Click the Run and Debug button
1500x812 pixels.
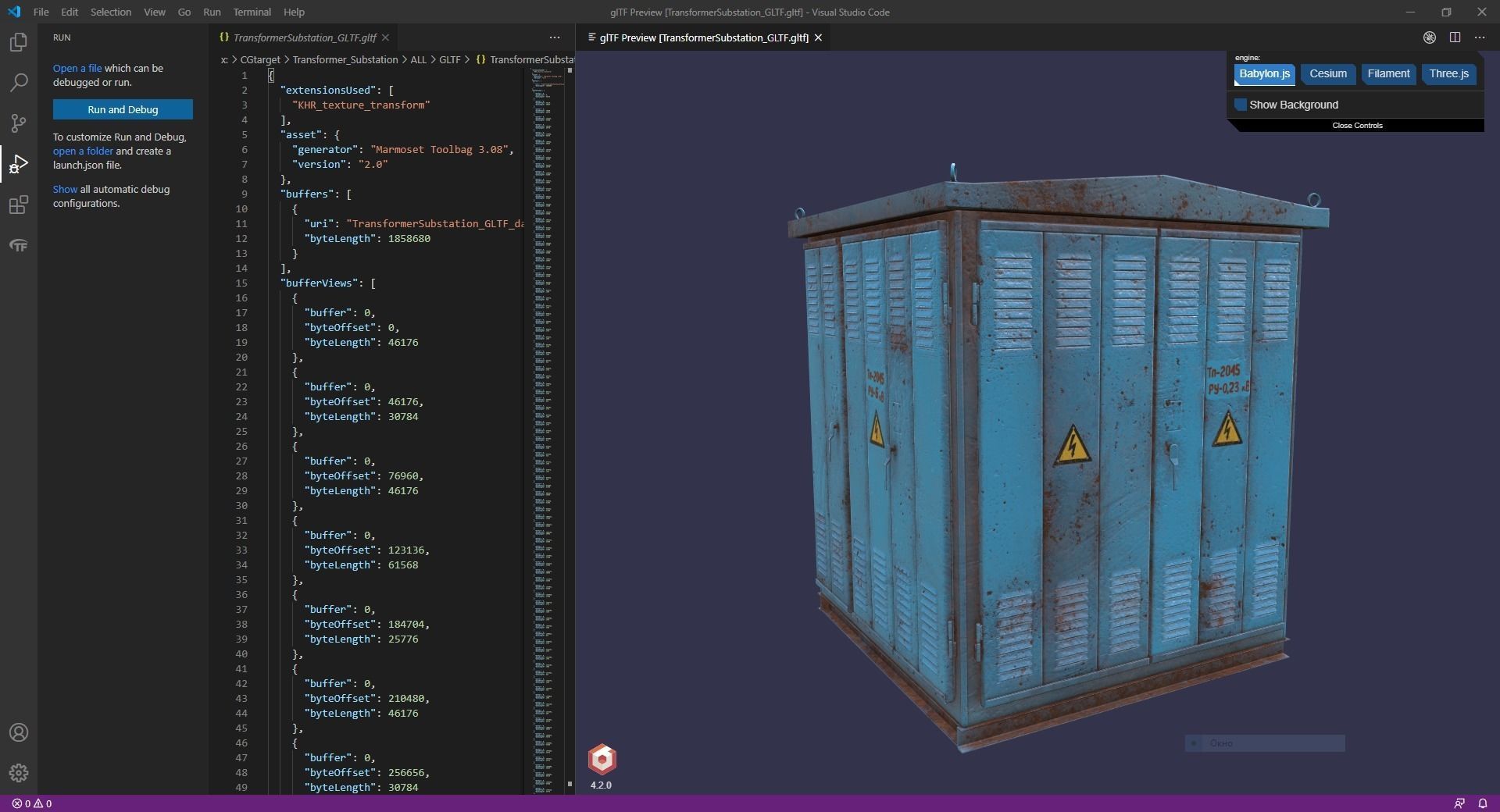coord(123,109)
